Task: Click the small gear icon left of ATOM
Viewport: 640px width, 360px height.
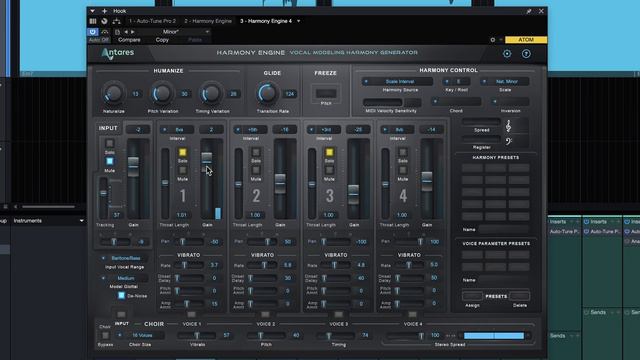Action: point(493,40)
